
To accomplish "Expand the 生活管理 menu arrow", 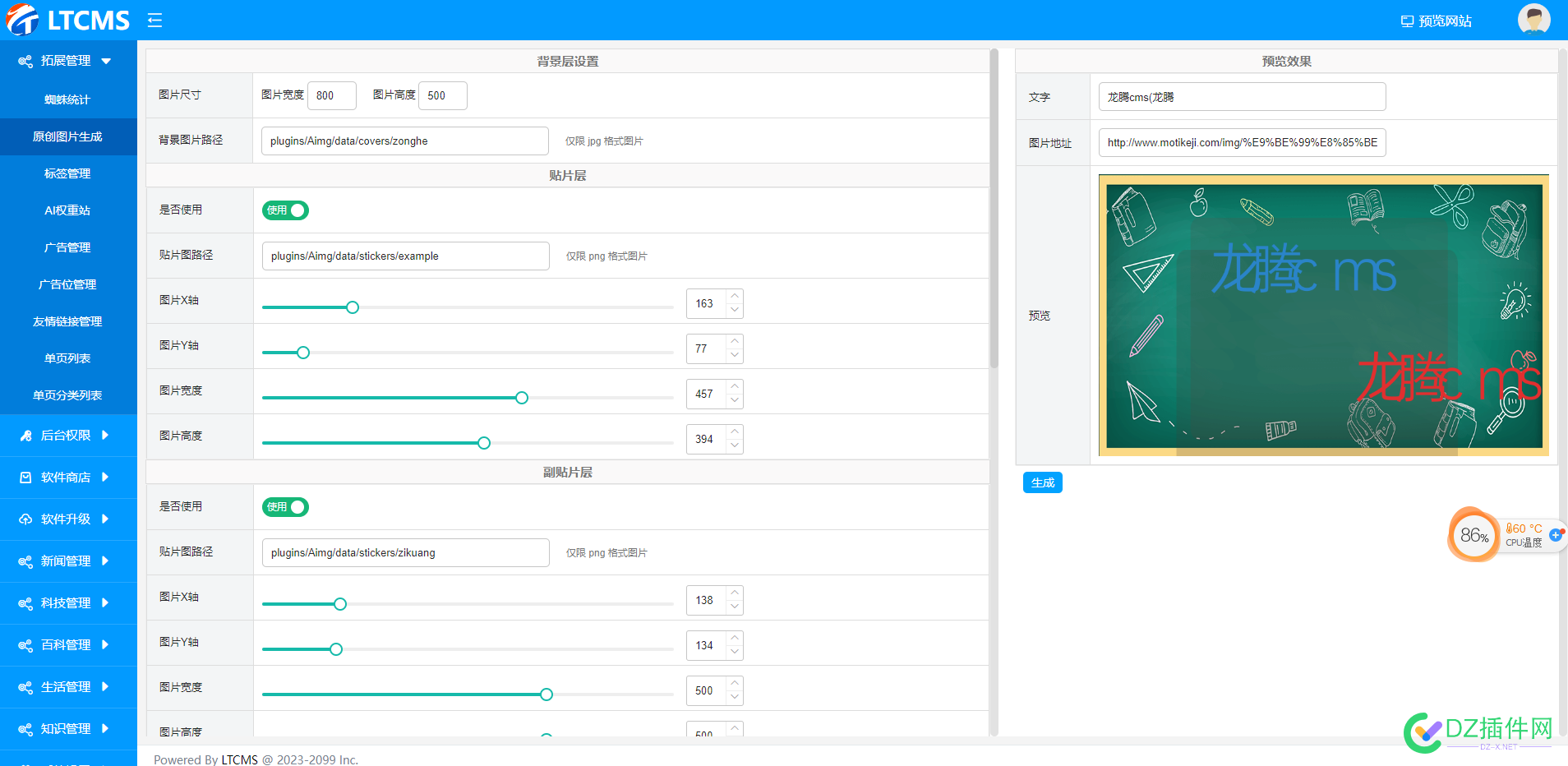I will click(x=105, y=687).
